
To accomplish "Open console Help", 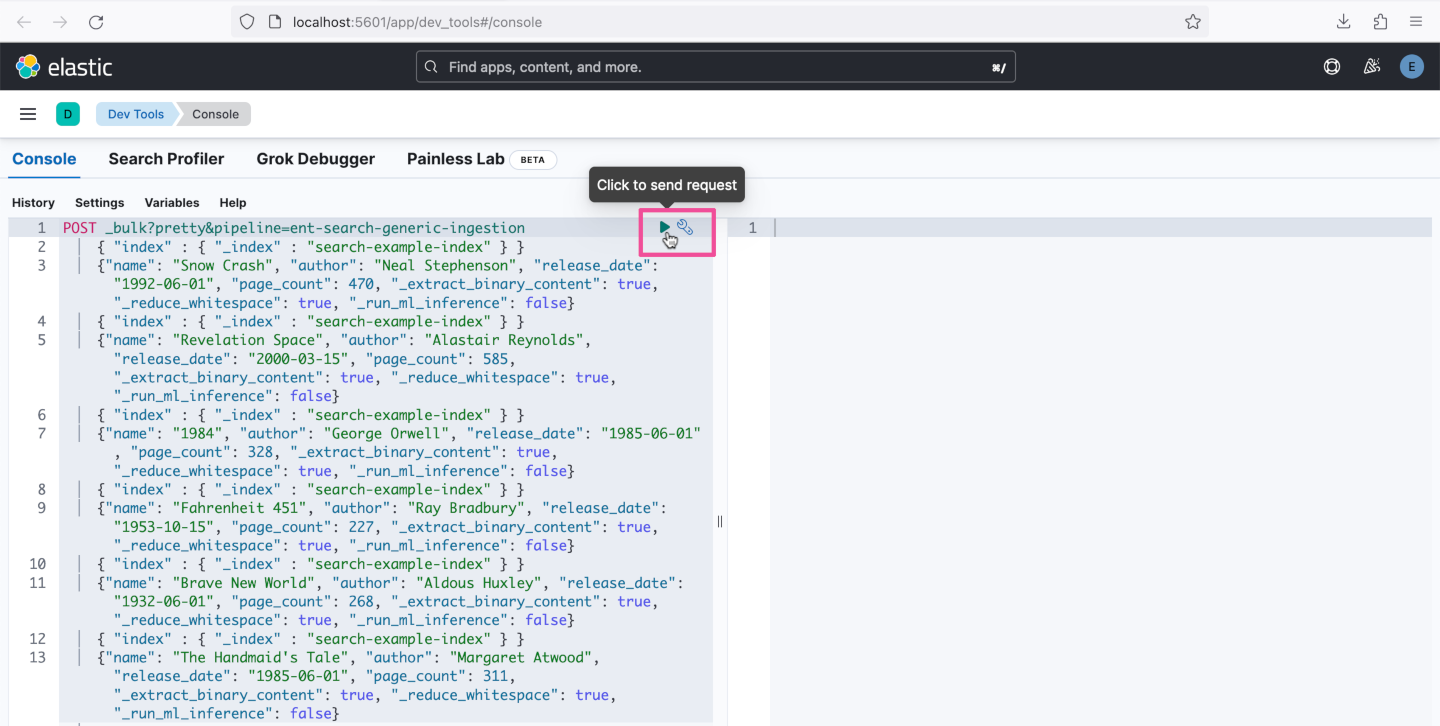I will point(233,203).
